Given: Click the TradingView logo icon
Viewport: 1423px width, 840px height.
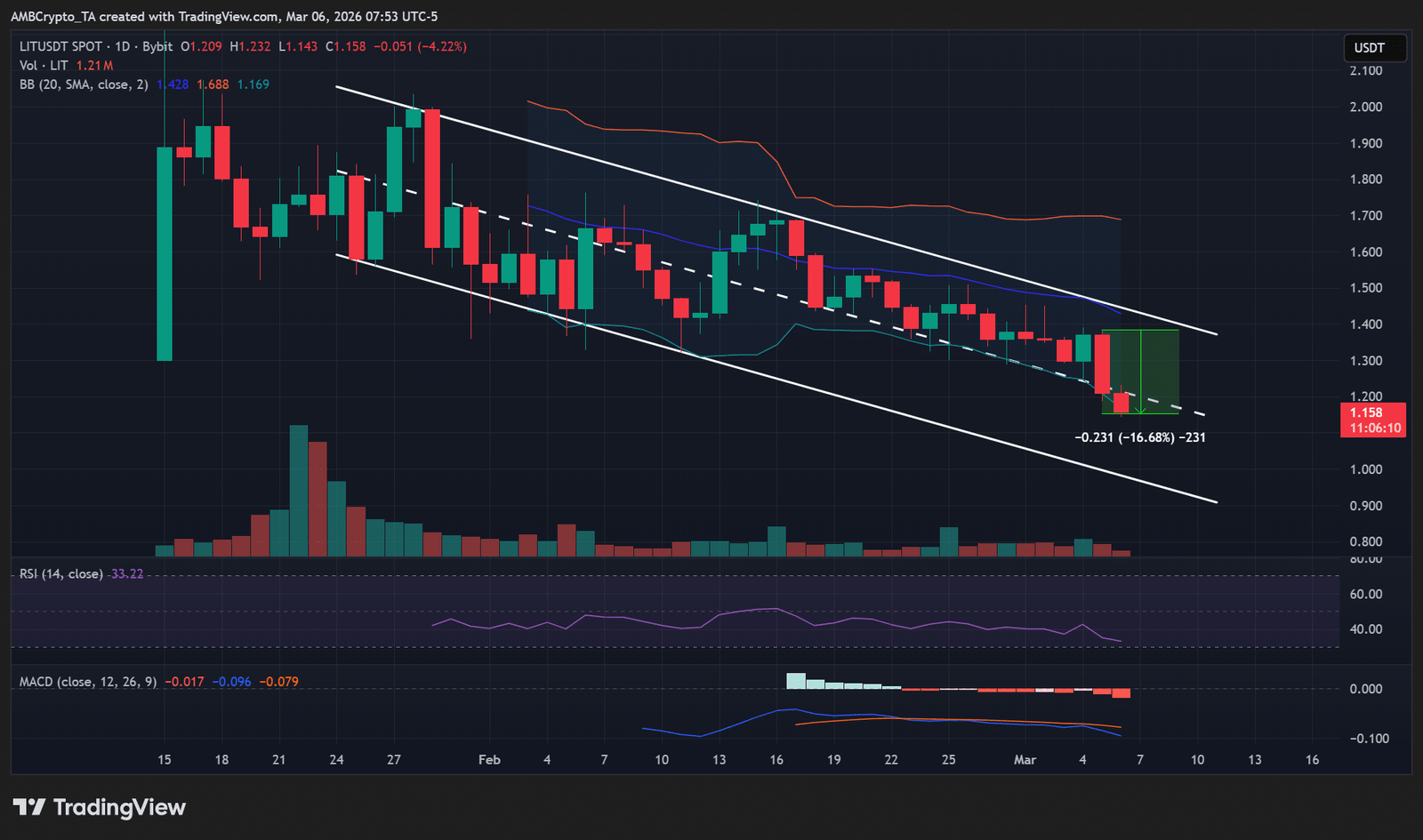Looking at the screenshot, I should click(28, 807).
